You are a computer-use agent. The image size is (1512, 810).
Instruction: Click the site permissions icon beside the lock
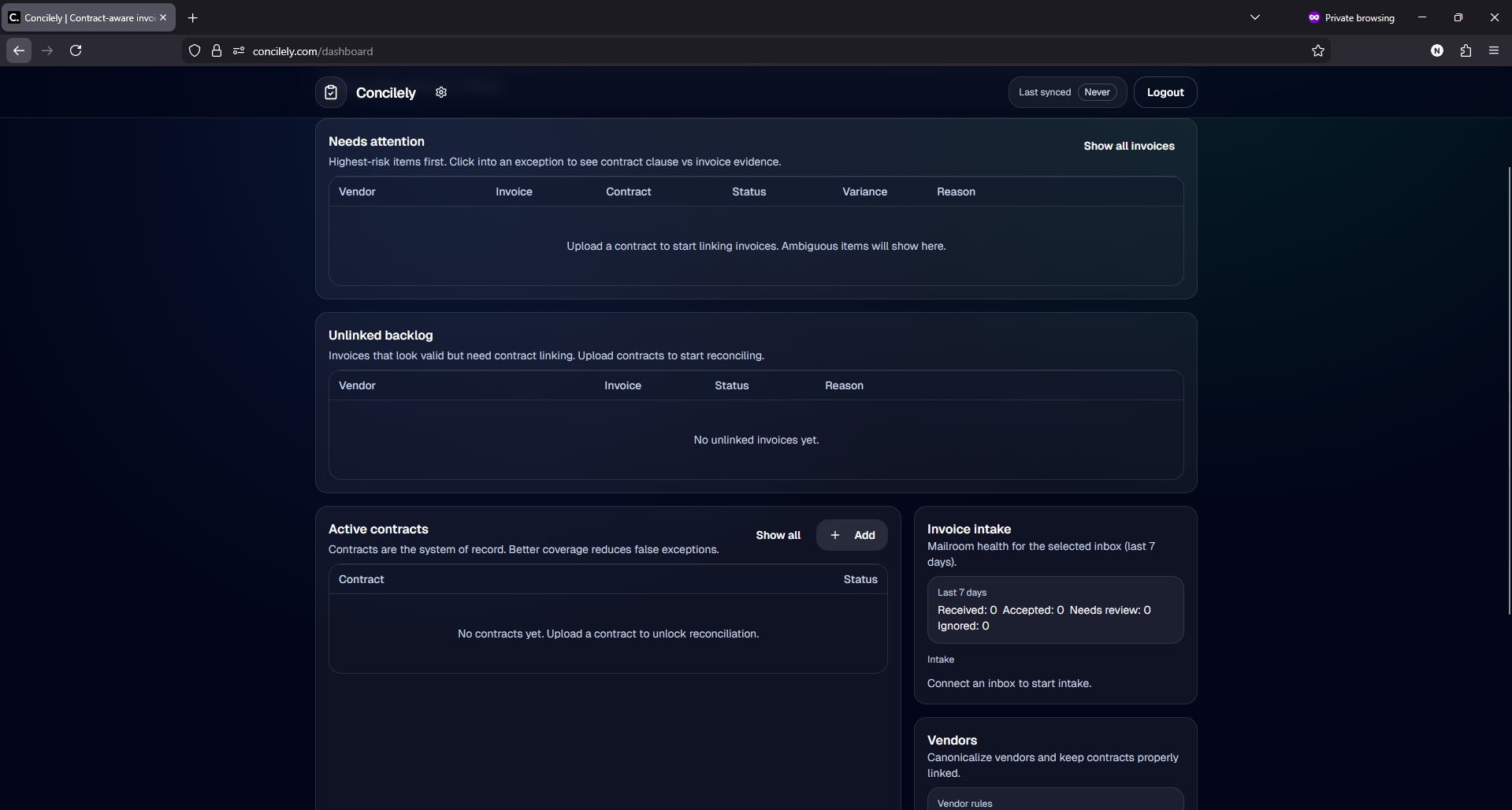(x=239, y=50)
